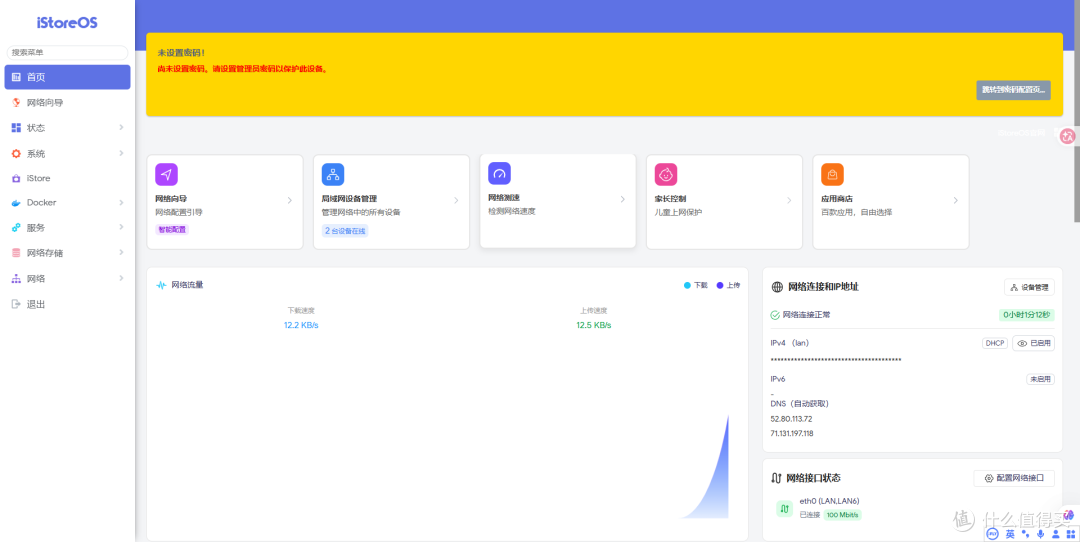Expand the 服务 sidebar menu chevron
Viewport: 1080px width, 542px height.
tap(121, 227)
